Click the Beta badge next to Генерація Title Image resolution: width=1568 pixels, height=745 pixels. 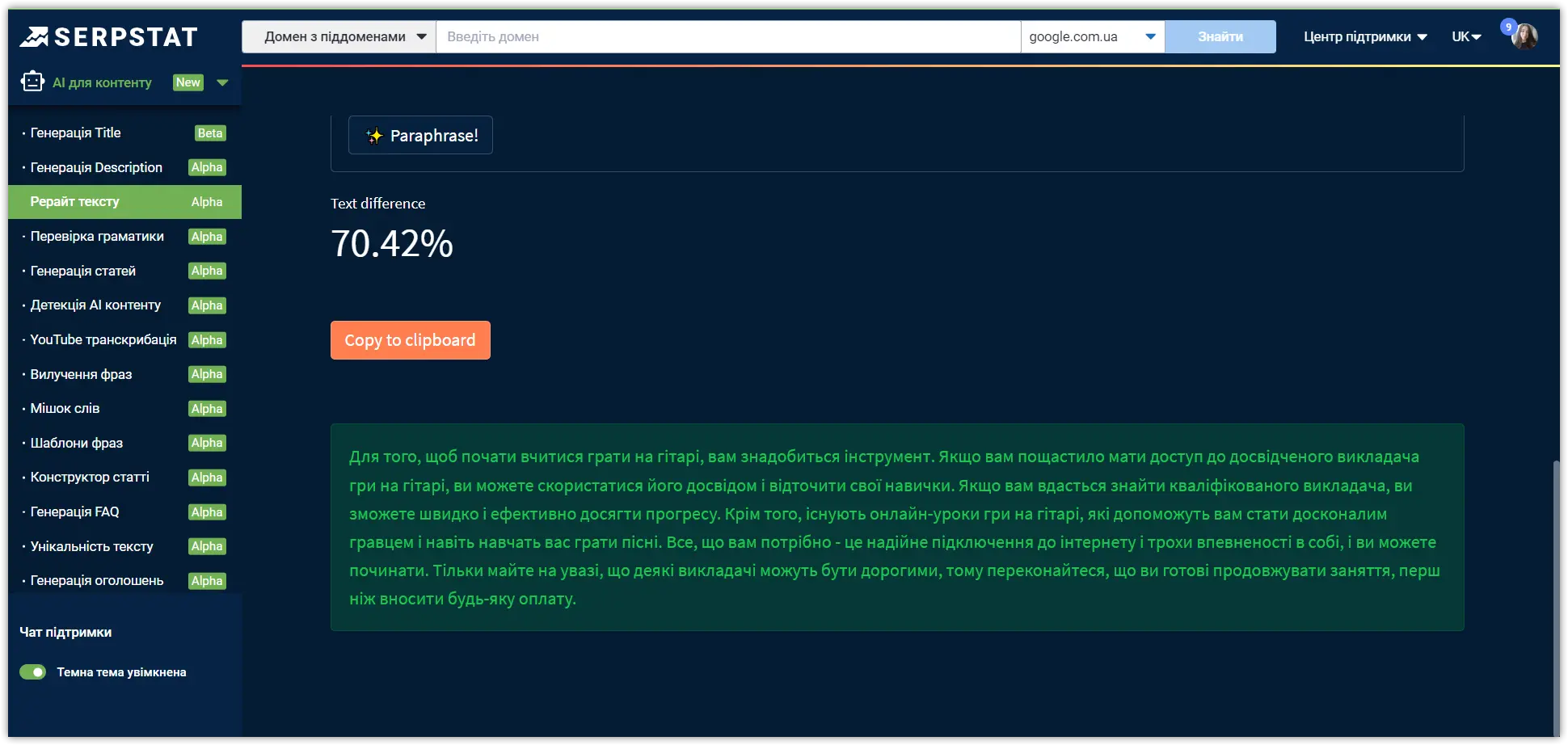point(210,133)
